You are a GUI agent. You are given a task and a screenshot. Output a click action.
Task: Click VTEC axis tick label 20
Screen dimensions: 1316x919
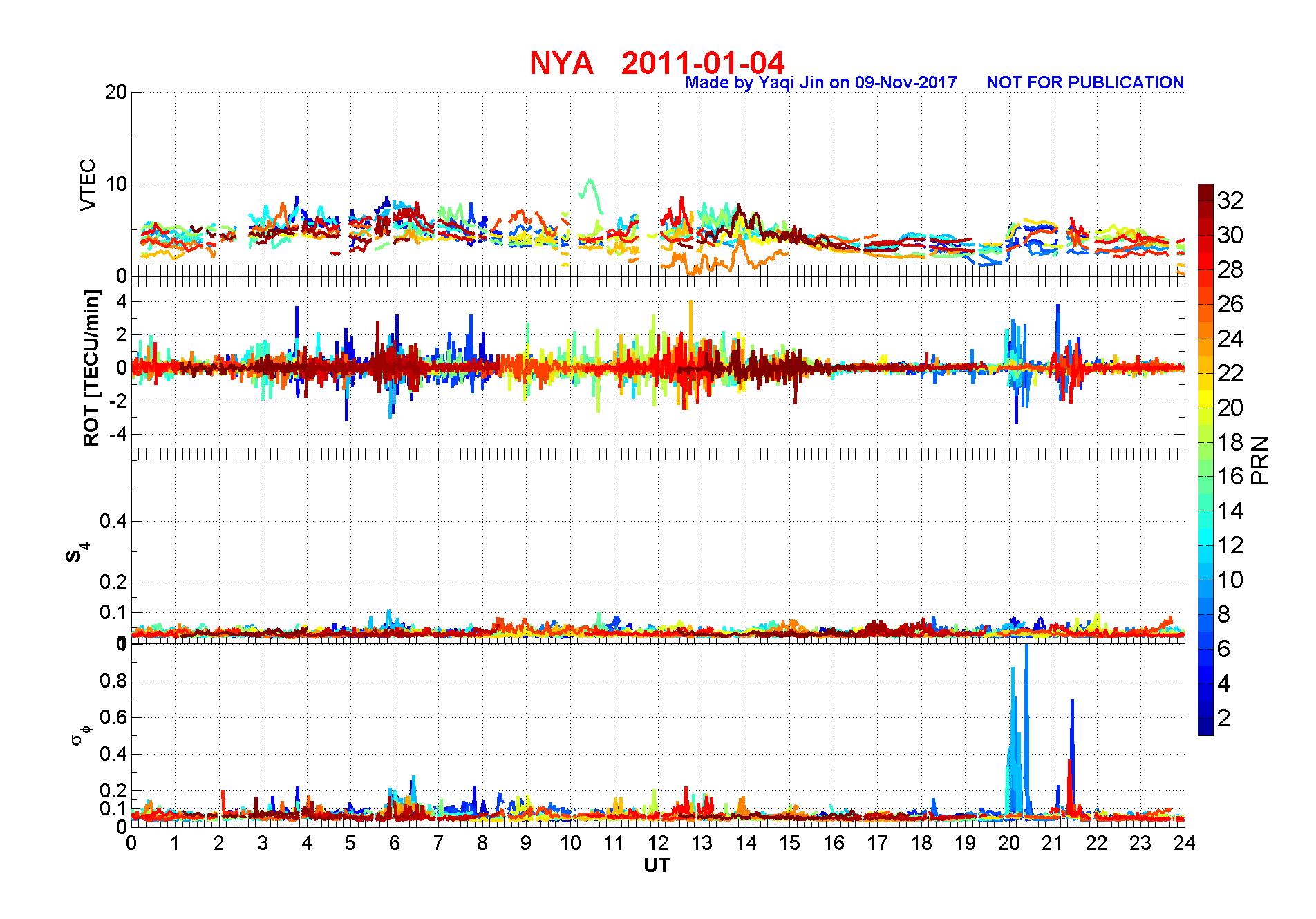coord(116,92)
